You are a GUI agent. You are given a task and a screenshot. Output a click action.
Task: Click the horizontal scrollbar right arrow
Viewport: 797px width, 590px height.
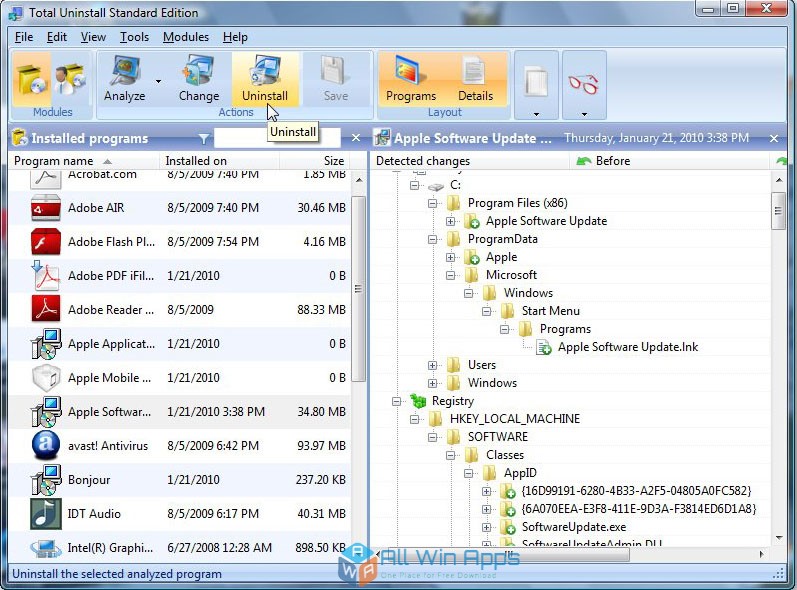(x=761, y=554)
